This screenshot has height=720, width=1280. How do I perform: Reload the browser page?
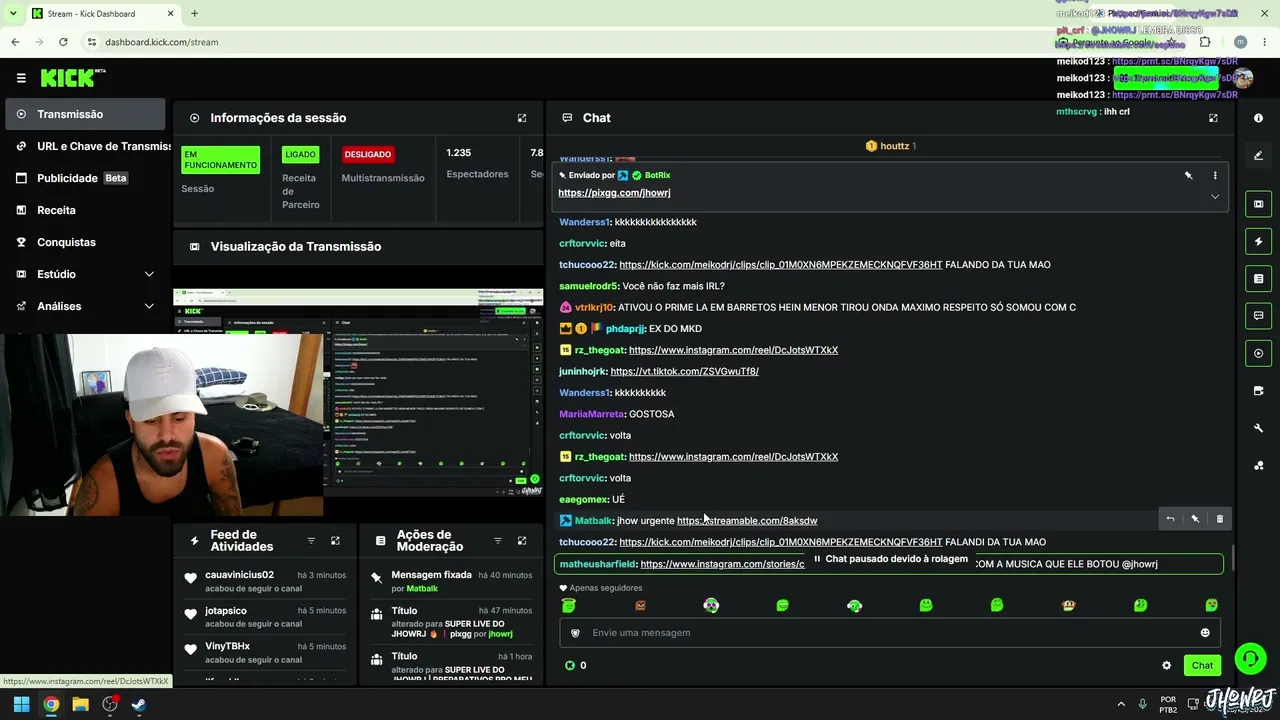click(63, 42)
